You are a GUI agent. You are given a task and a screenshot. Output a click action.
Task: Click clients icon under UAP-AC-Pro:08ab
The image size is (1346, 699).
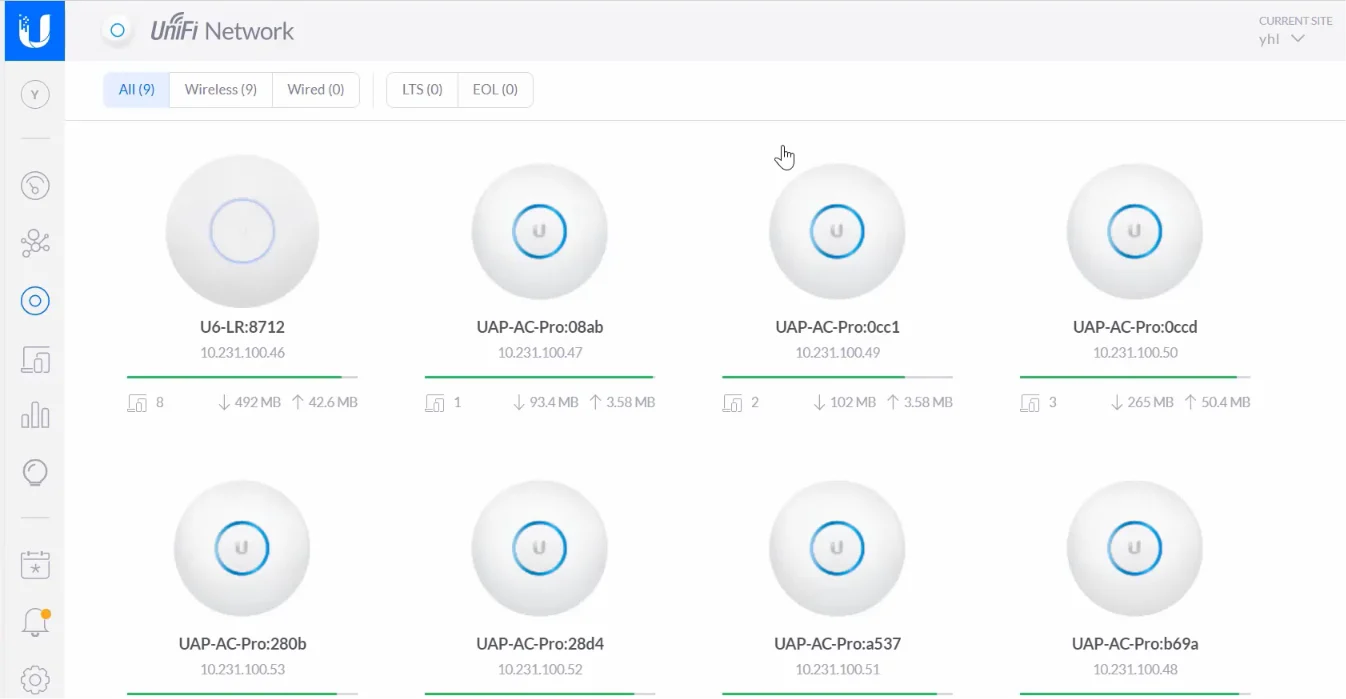click(435, 403)
